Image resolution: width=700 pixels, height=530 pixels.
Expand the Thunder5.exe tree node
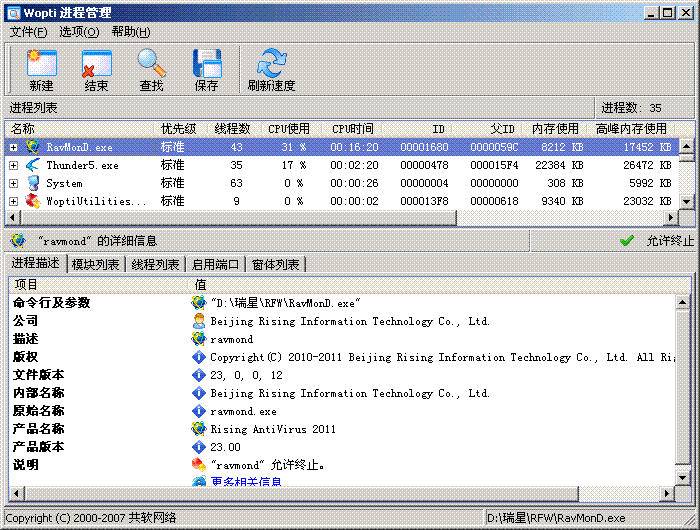tap(14, 165)
